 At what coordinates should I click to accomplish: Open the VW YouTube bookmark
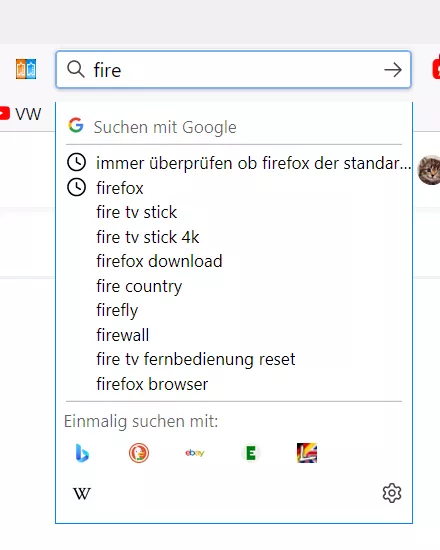coord(20,114)
